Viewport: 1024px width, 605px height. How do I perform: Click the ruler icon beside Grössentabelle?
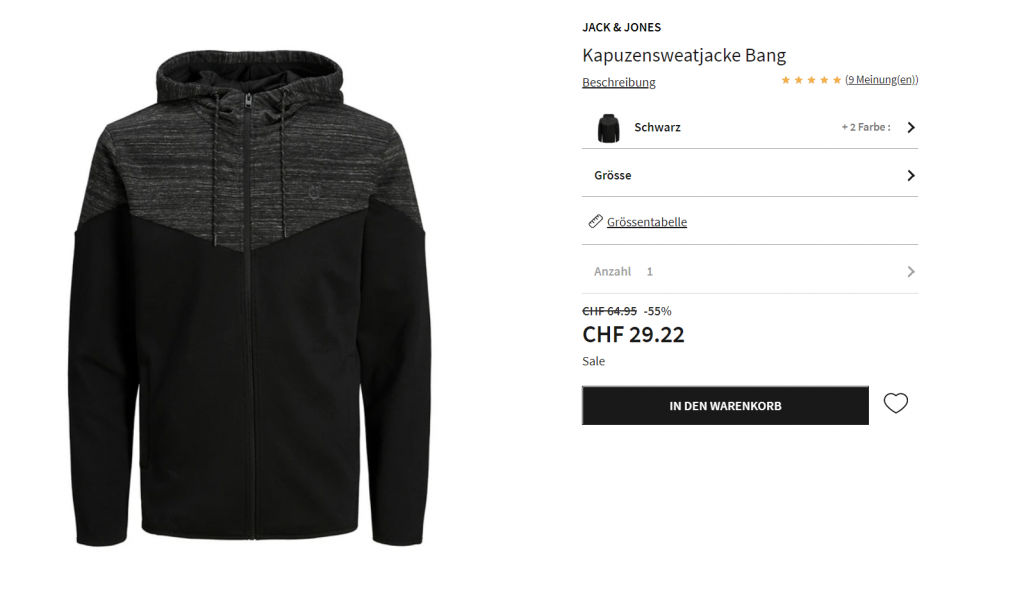click(x=595, y=221)
